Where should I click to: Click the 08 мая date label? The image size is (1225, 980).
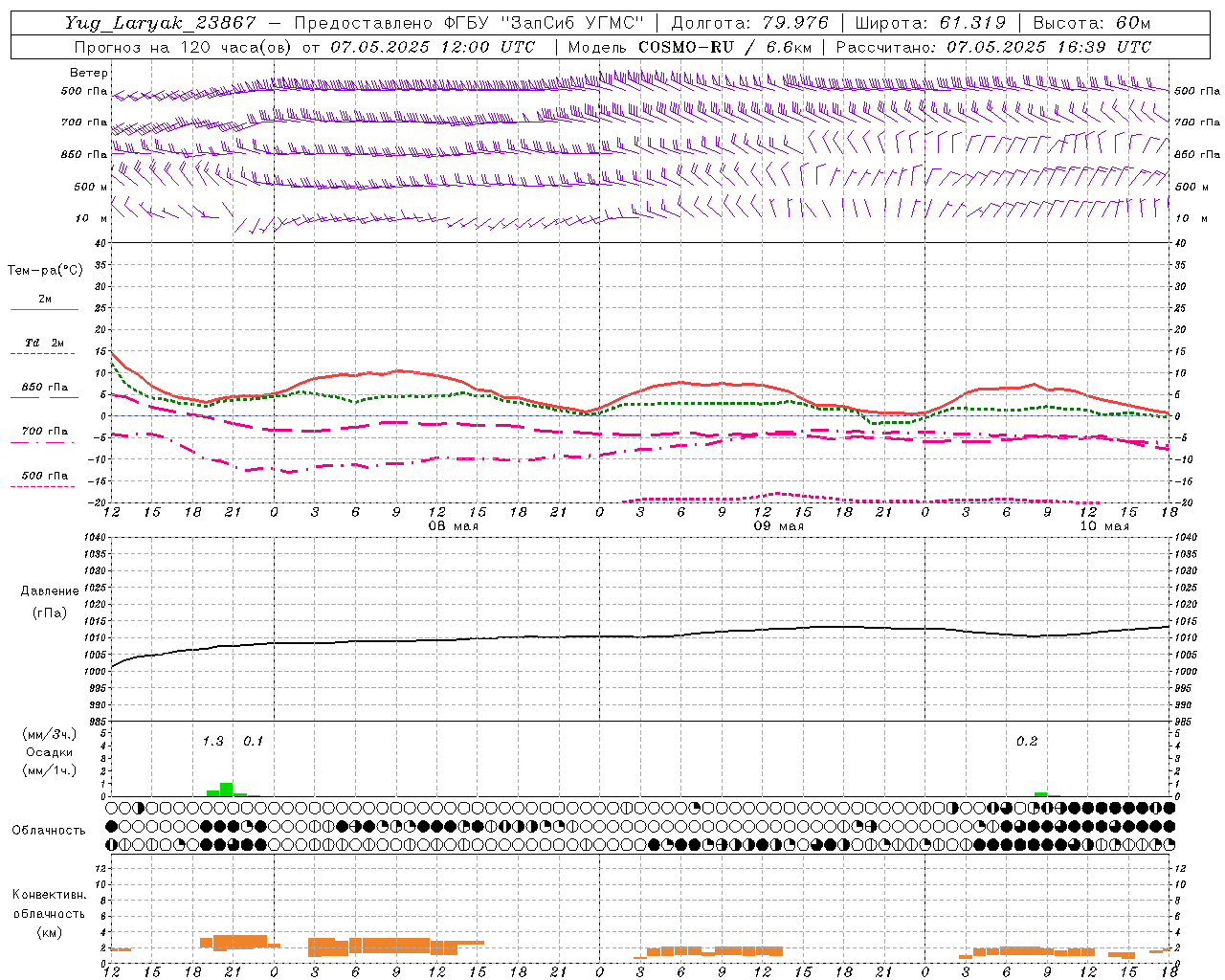(453, 526)
